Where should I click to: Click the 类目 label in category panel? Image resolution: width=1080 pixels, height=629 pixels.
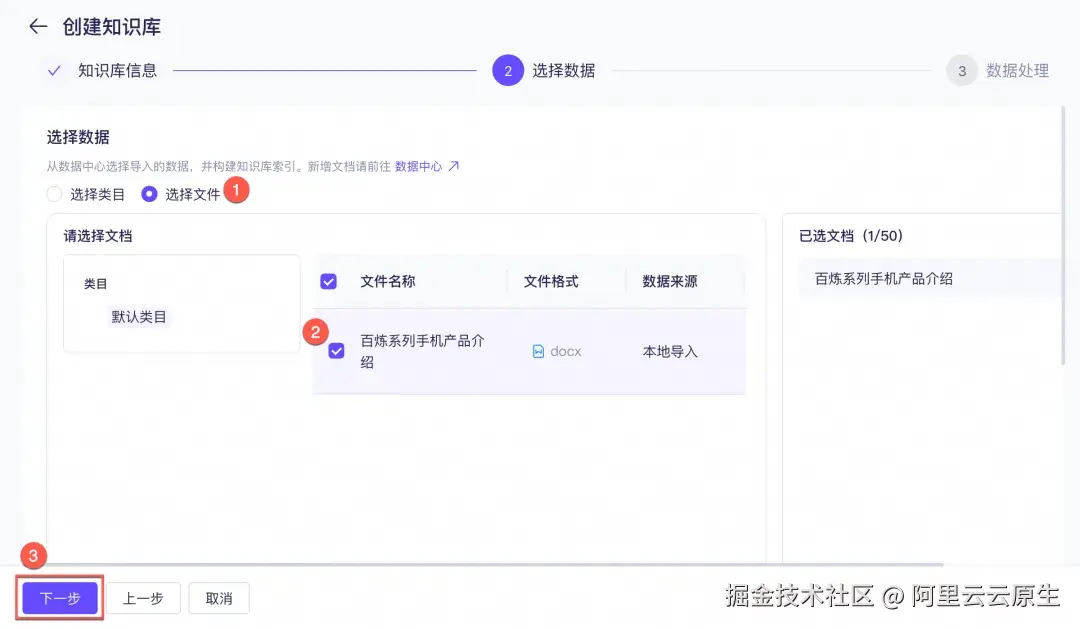(x=96, y=284)
